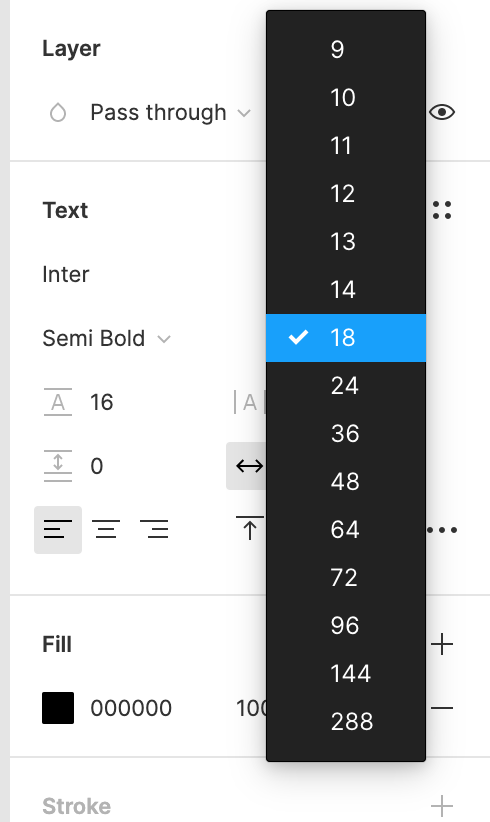The width and height of the screenshot is (490, 822).
Task: Click the blend mode droplet icon
Action: tap(58, 113)
